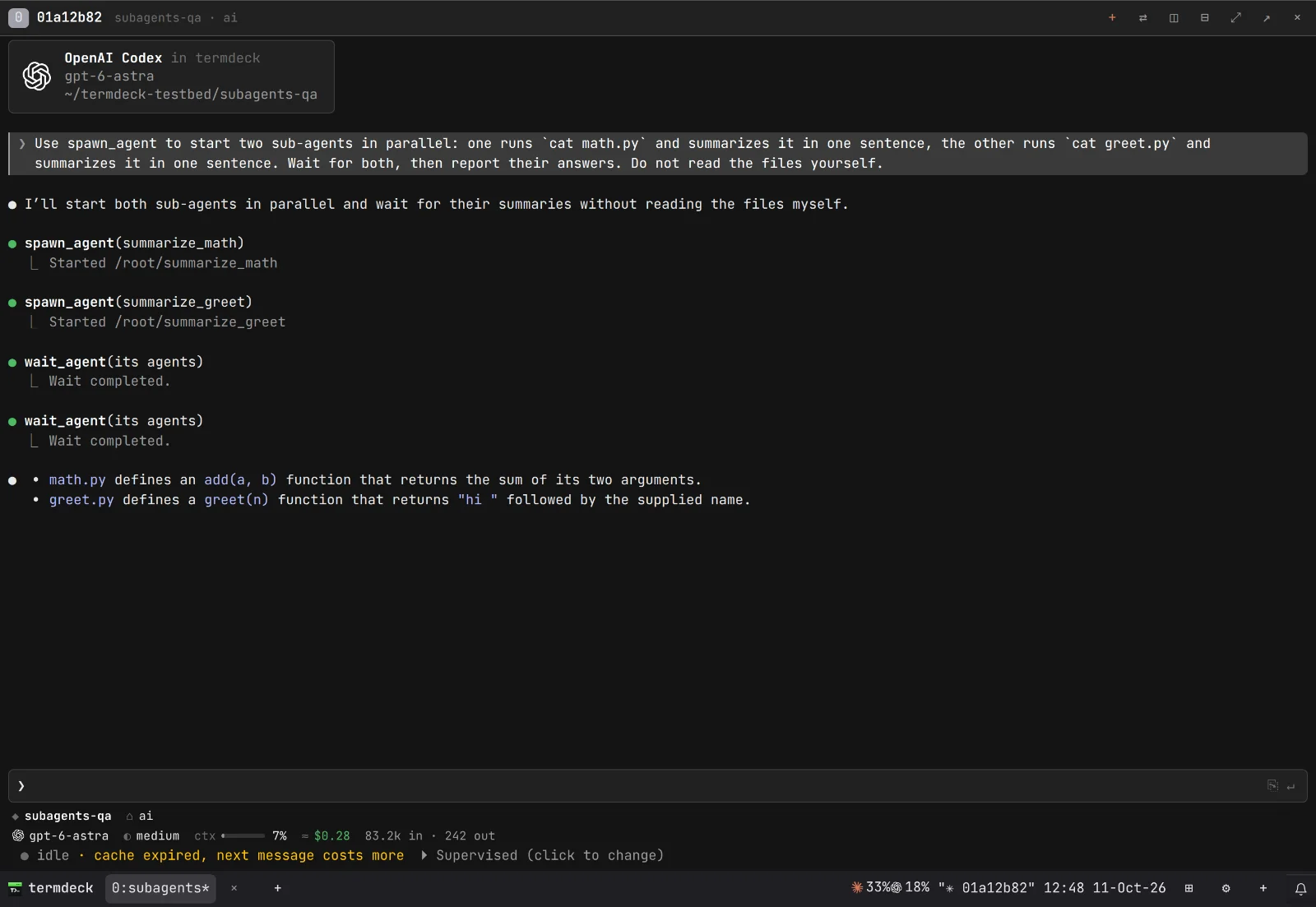Open settings via the gear icon

click(x=1226, y=888)
